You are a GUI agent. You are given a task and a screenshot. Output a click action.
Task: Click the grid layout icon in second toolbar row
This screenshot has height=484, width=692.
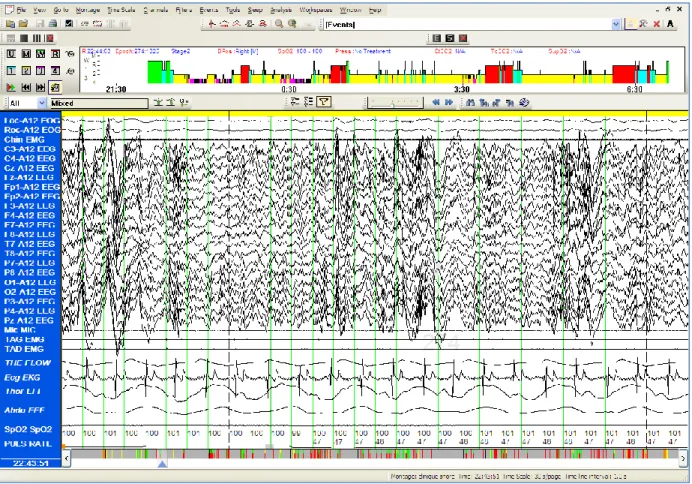coord(11,38)
